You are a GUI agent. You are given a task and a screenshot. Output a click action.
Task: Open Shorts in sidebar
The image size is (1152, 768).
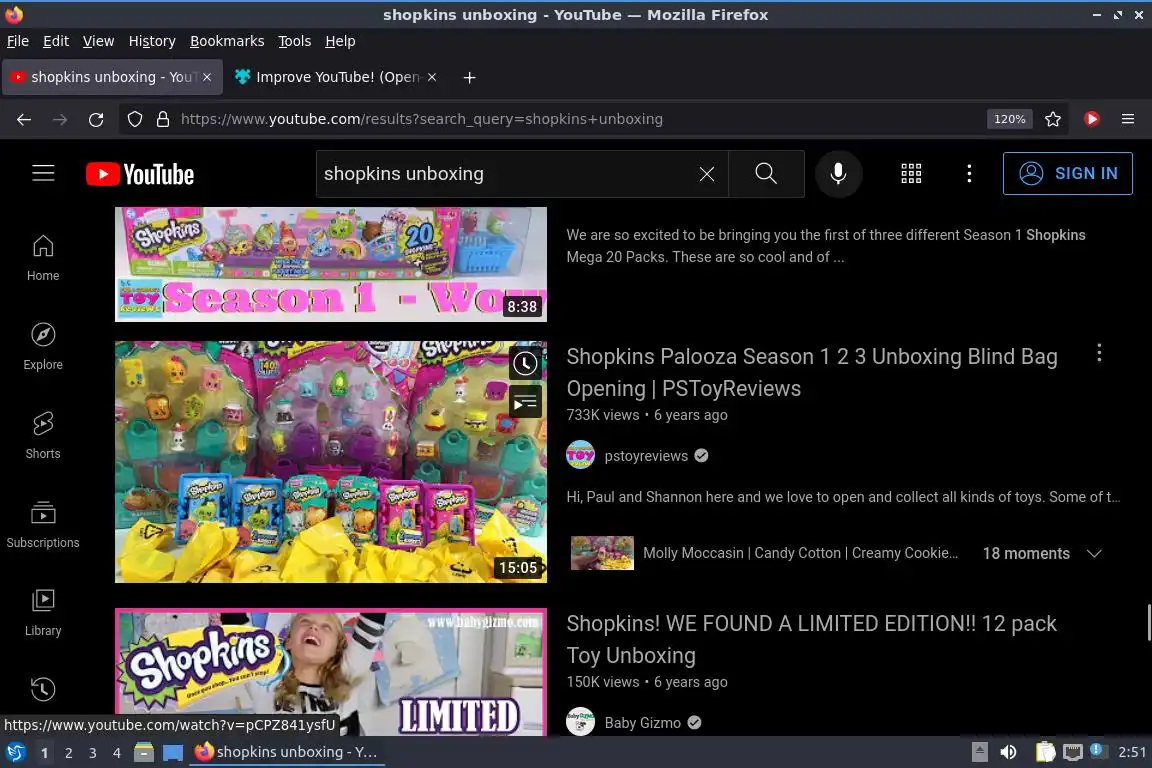(x=43, y=436)
